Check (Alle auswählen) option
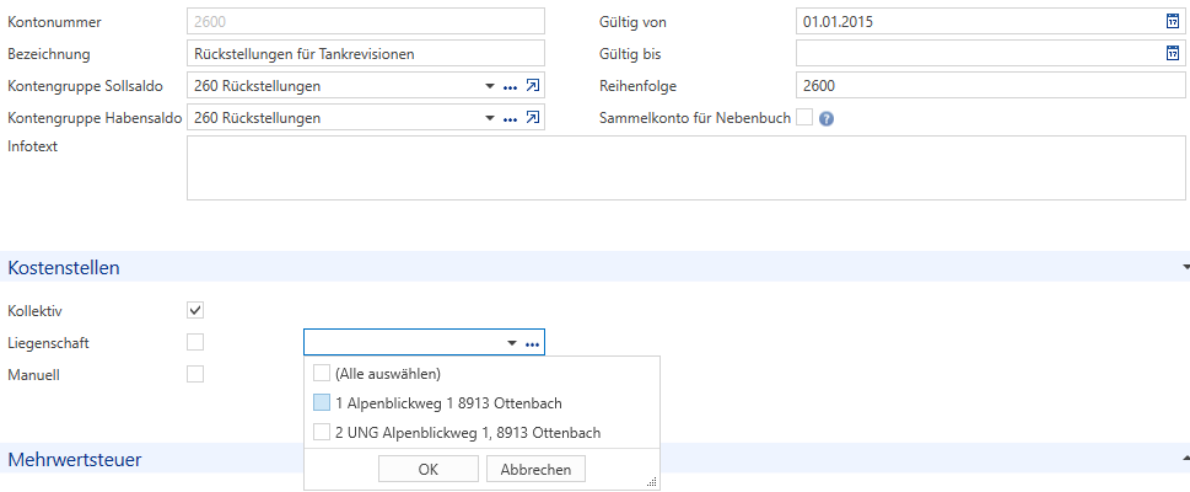The height and width of the screenshot is (492, 1190). [321, 373]
